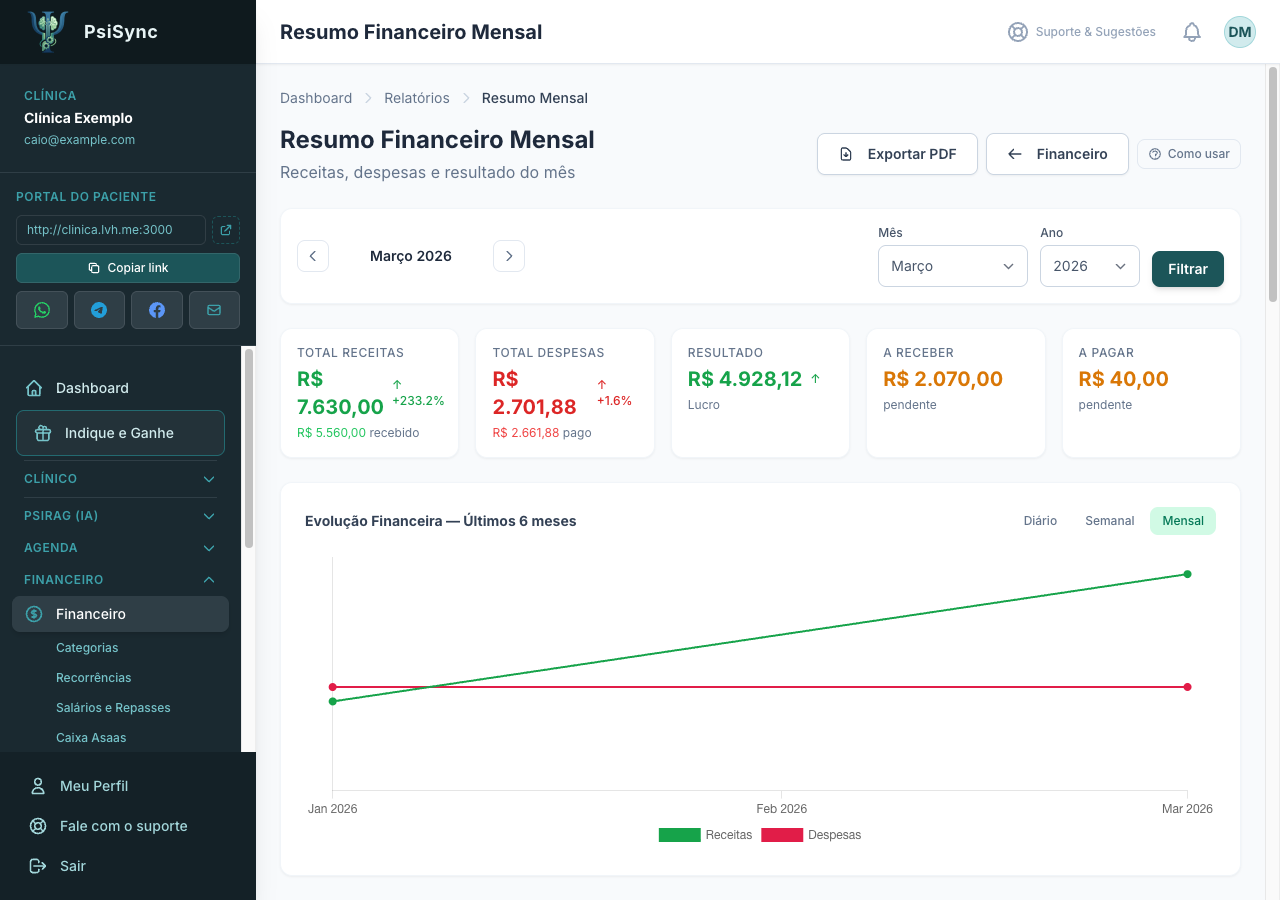Toggle Receitas series via green legend swatch

click(680, 835)
